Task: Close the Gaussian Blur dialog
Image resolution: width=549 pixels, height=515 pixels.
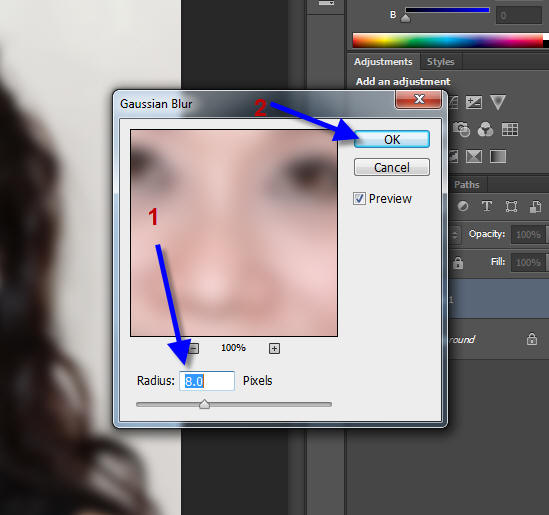Action: pyautogui.click(x=419, y=99)
